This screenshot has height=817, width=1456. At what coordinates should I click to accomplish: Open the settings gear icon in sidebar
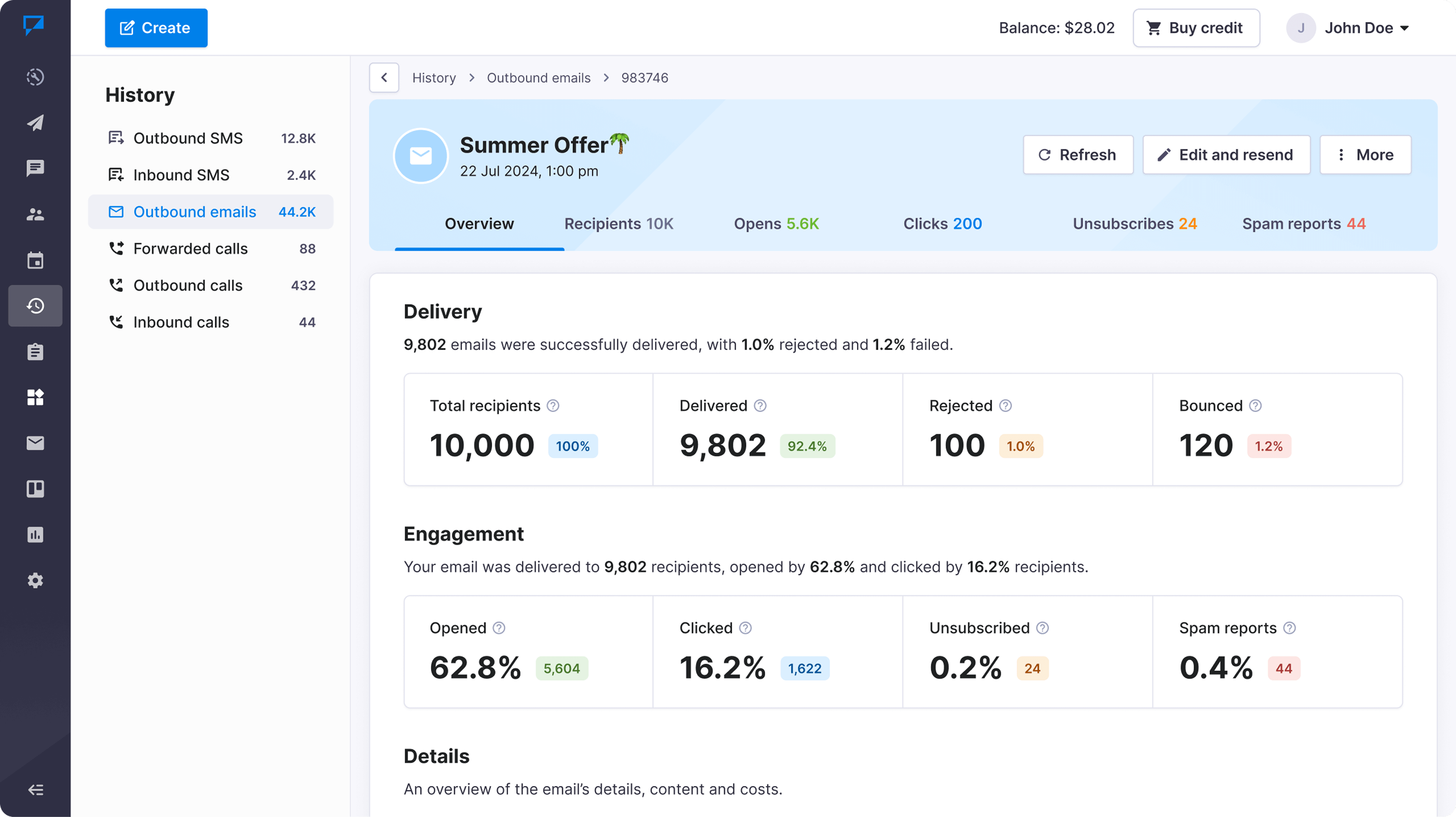[35, 581]
